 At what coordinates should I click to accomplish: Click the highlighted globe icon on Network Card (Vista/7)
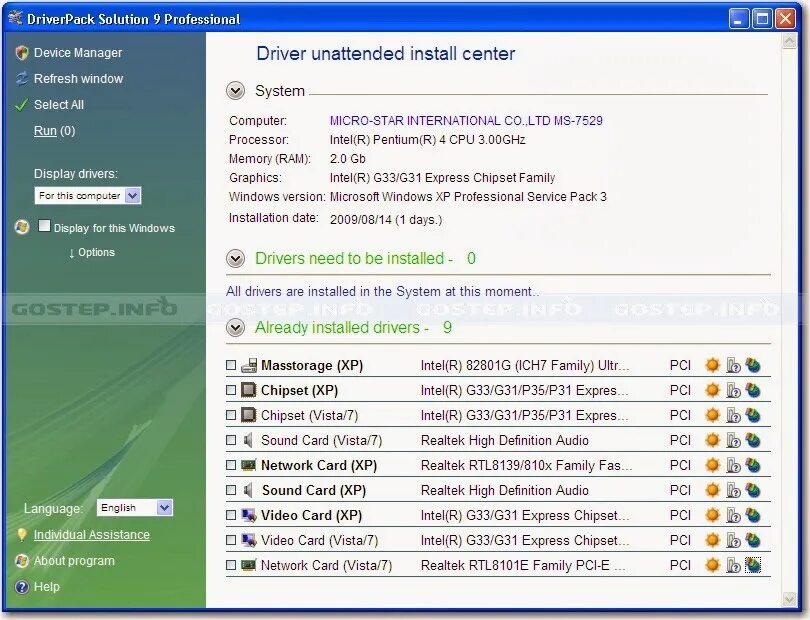click(753, 565)
